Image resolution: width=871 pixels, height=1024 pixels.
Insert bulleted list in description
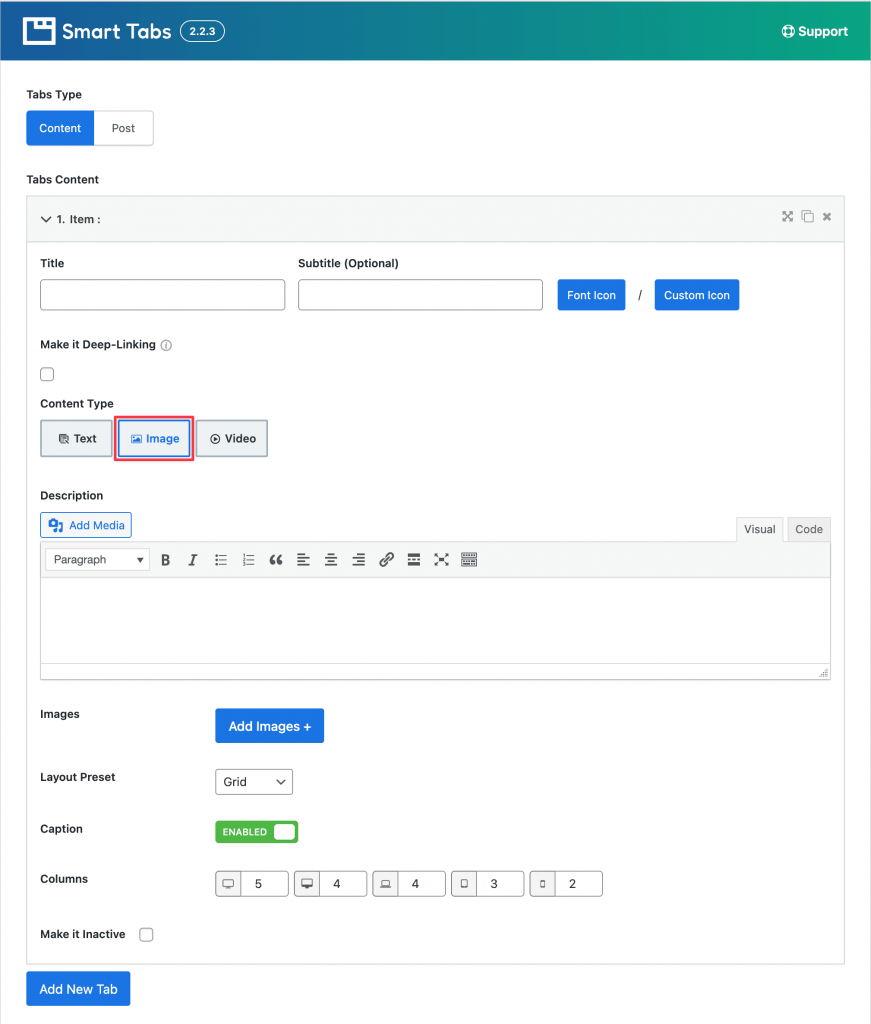pyautogui.click(x=221, y=560)
